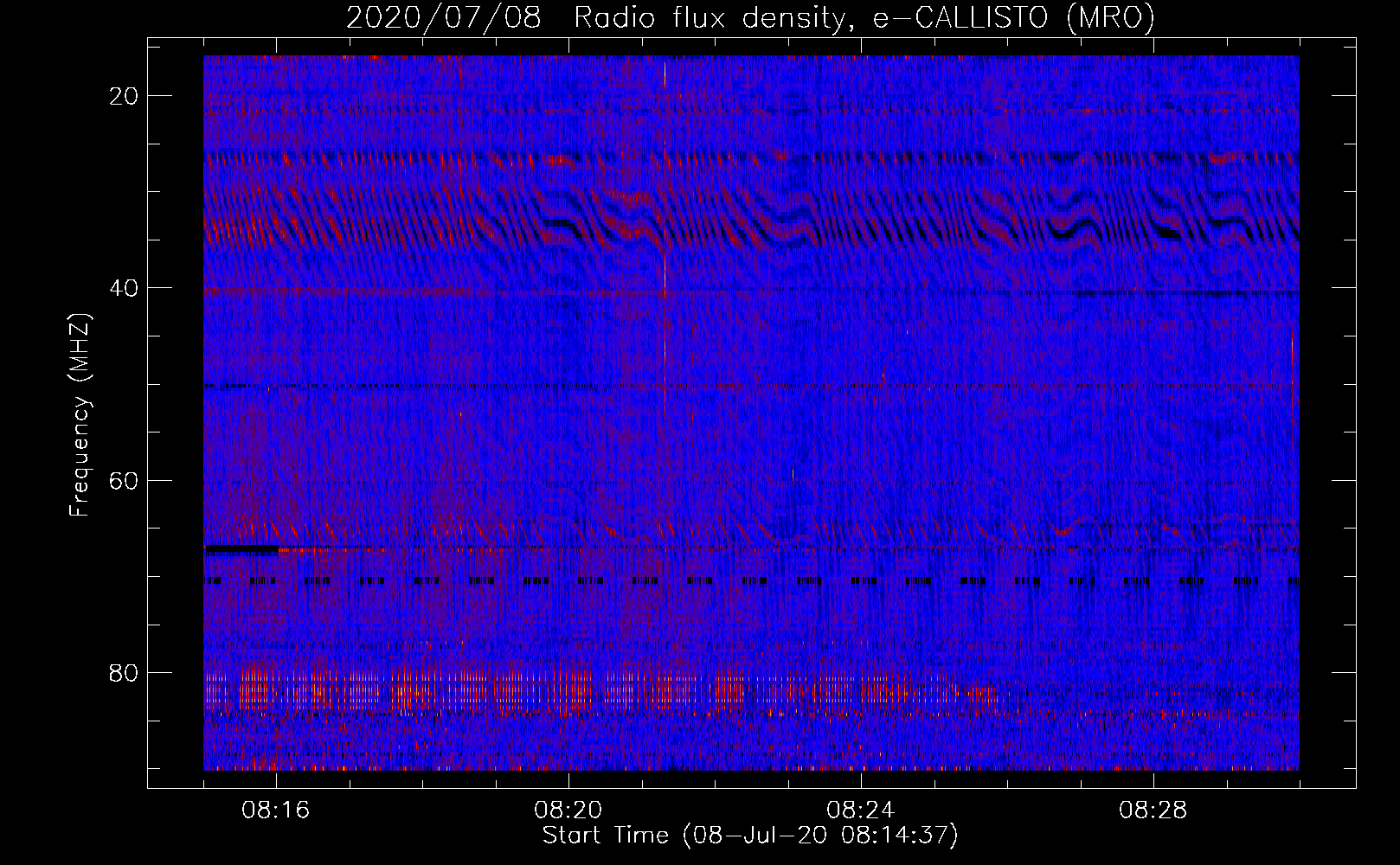This screenshot has width=1400, height=865.
Task: Select the 08:24 time tick label
Action: [x=861, y=811]
